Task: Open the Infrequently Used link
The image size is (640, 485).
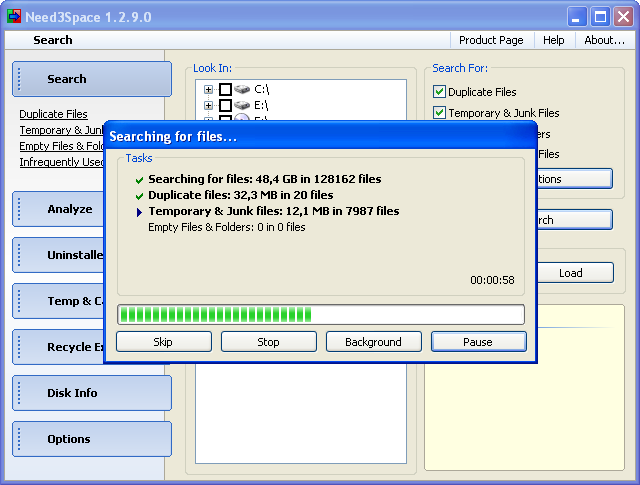Action: point(61,162)
